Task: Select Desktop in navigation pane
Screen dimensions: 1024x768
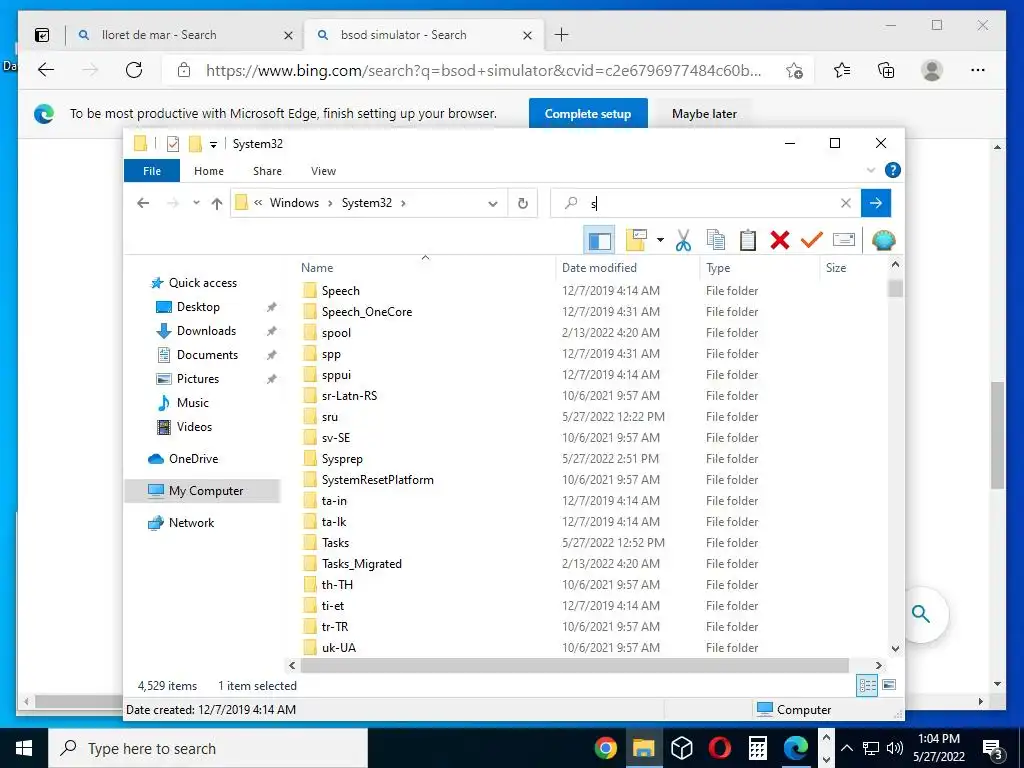Action: pyautogui.click(x=198, y=307)
